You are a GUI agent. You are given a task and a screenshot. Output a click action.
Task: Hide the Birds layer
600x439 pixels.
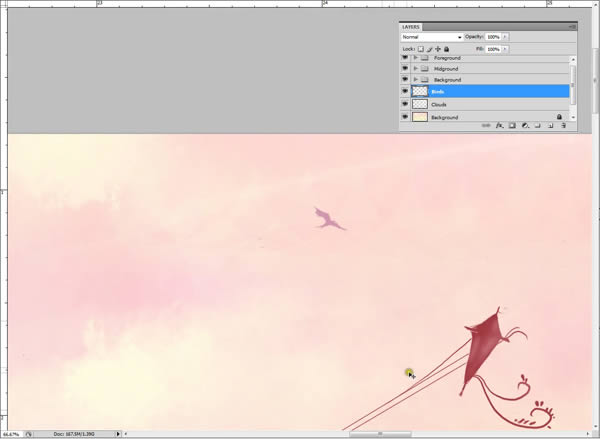(405, 91)
